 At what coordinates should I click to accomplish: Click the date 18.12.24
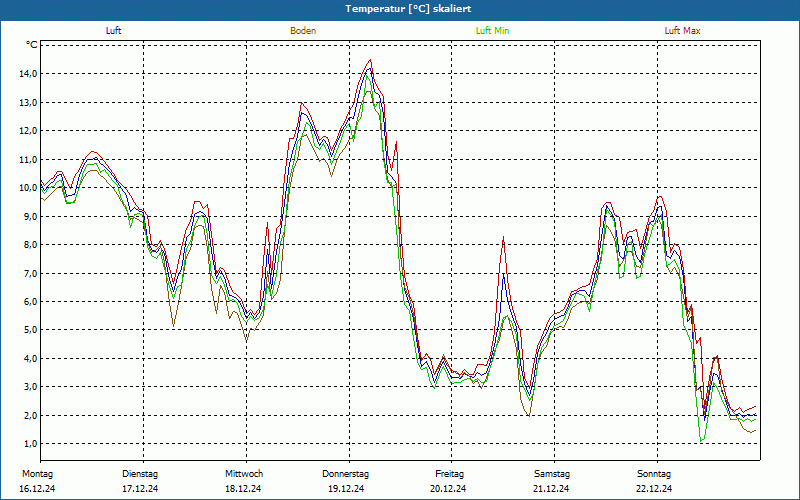(x=243, y=489)
